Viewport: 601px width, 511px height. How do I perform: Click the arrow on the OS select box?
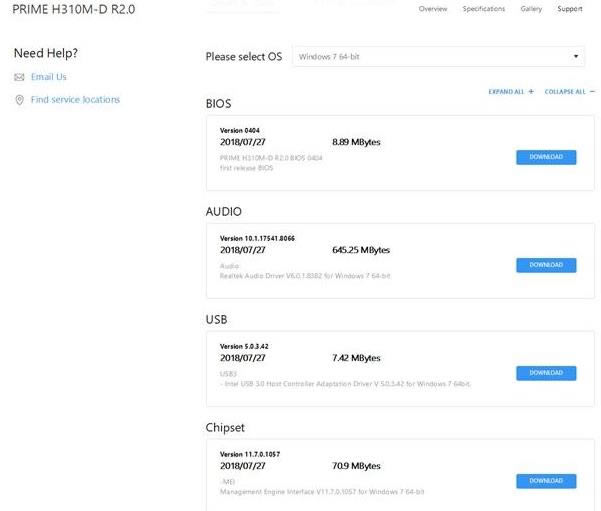(577, 57)
